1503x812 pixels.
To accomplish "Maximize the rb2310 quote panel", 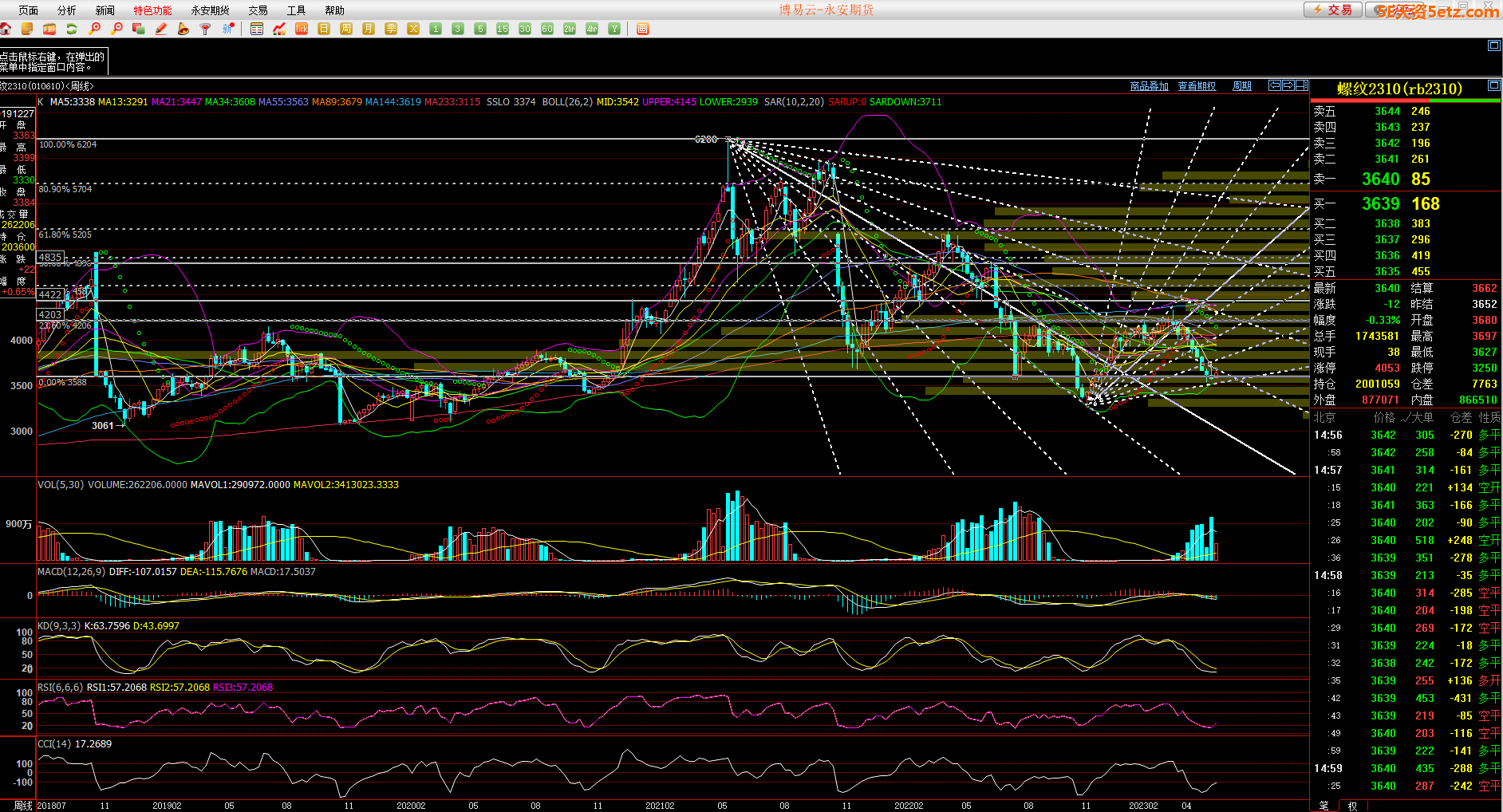I will pyautogui.click(x=1493, y=85).
